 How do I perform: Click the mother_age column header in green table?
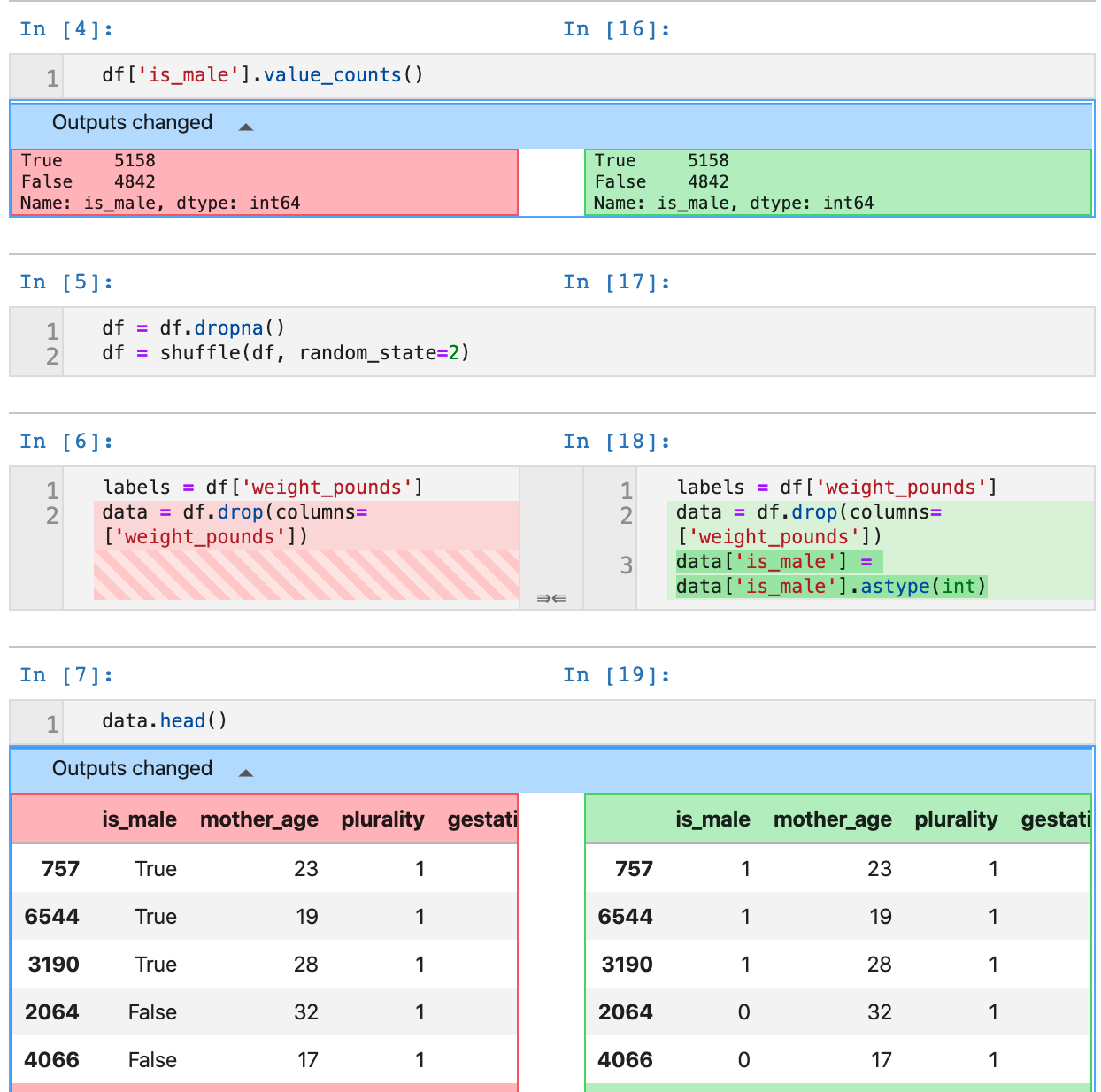[832, 819]
